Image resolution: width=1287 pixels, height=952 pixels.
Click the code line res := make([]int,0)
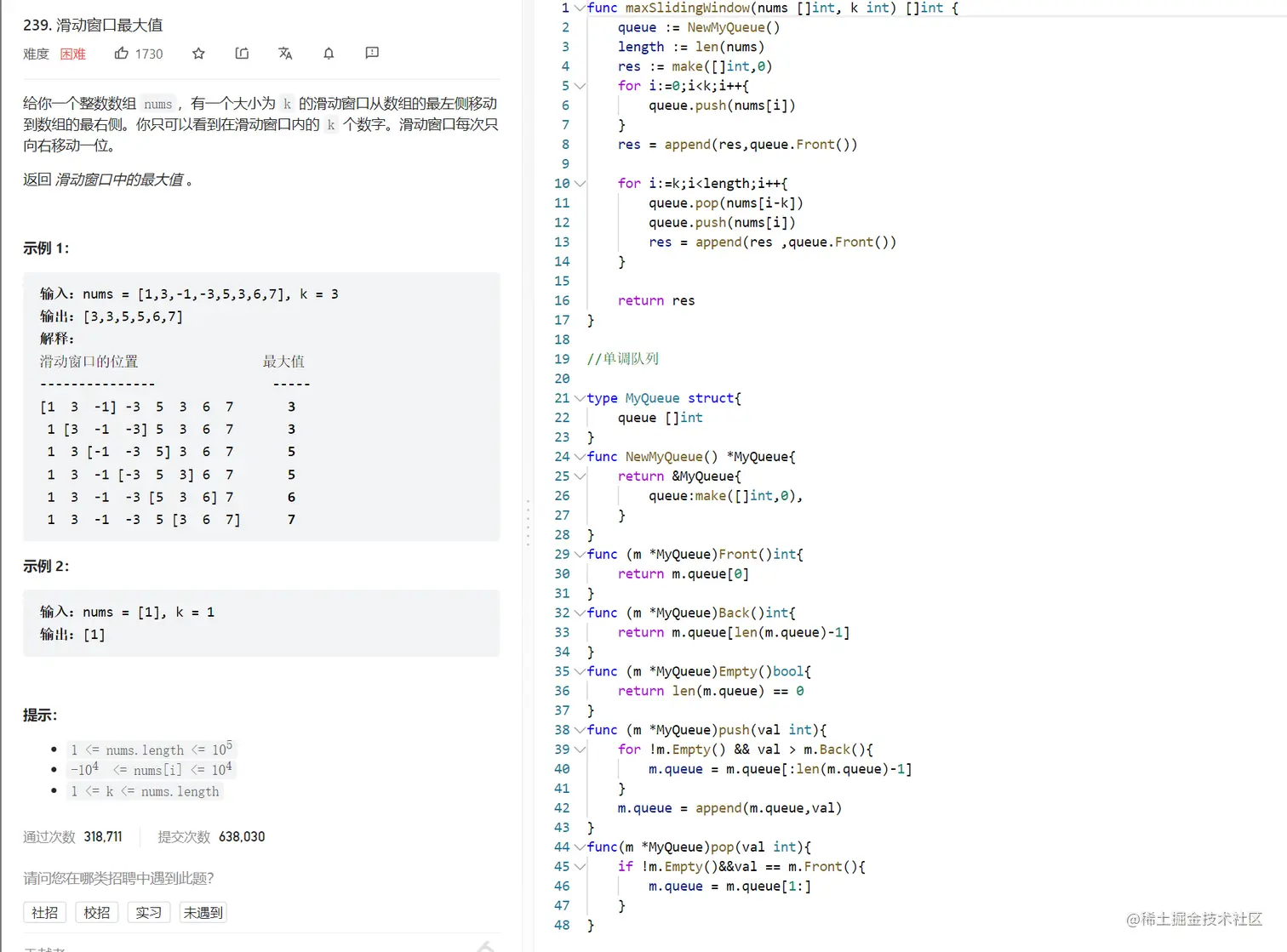click(x=695, y=66)
